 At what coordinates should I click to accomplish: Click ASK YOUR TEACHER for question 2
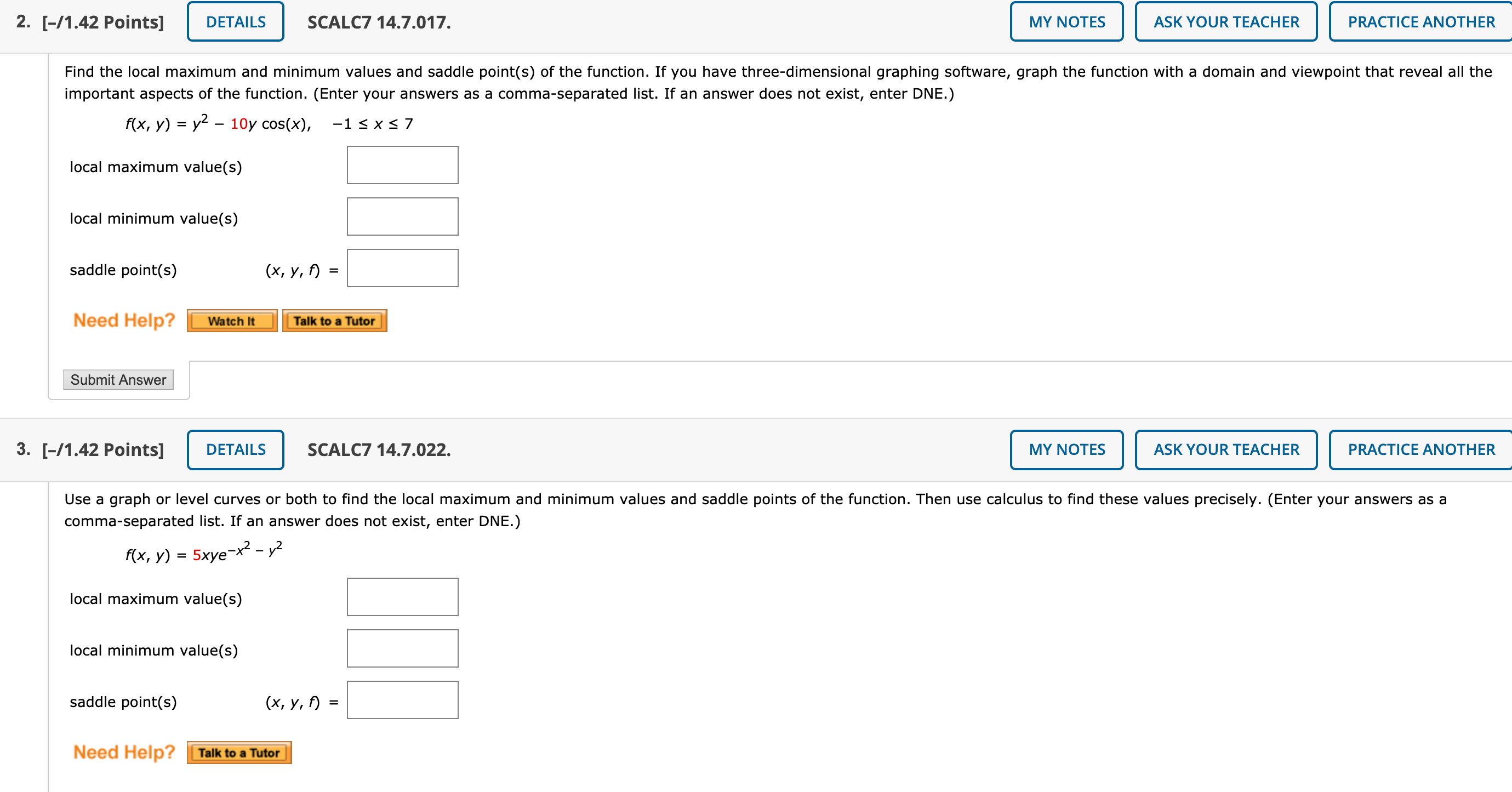(x=1226, y=22)
